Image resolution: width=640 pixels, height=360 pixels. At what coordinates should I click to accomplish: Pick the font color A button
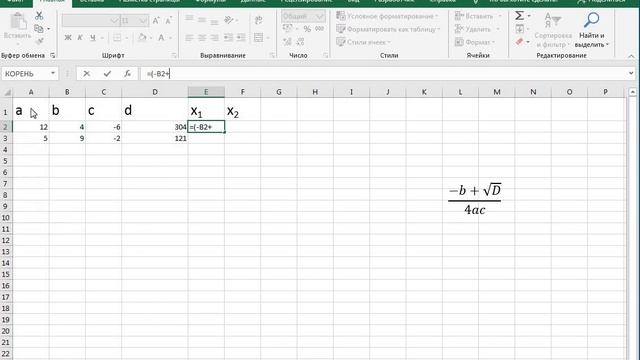tap(161, 38)
